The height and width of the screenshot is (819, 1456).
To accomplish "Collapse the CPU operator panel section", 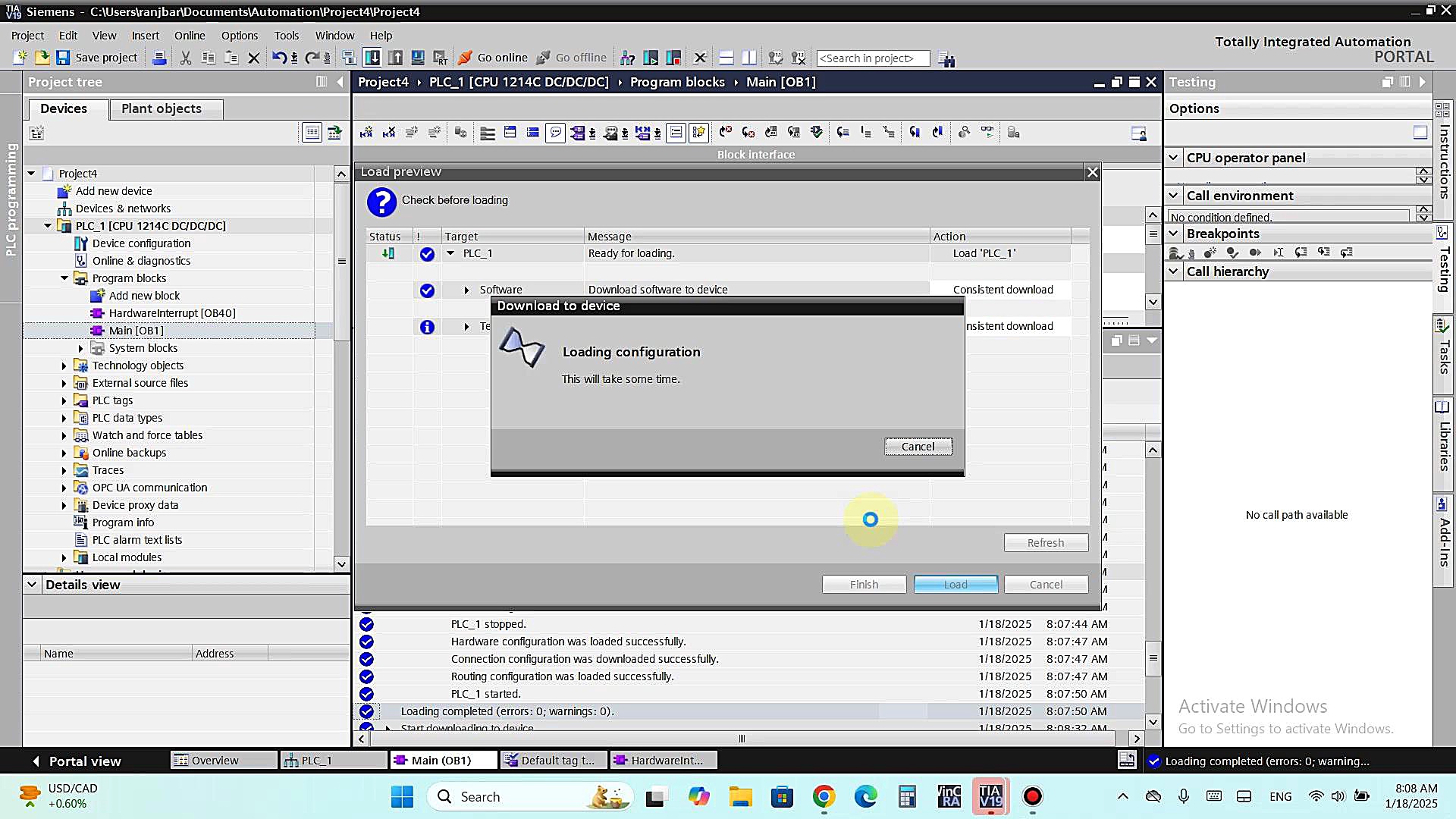I will coord(1174,158).
